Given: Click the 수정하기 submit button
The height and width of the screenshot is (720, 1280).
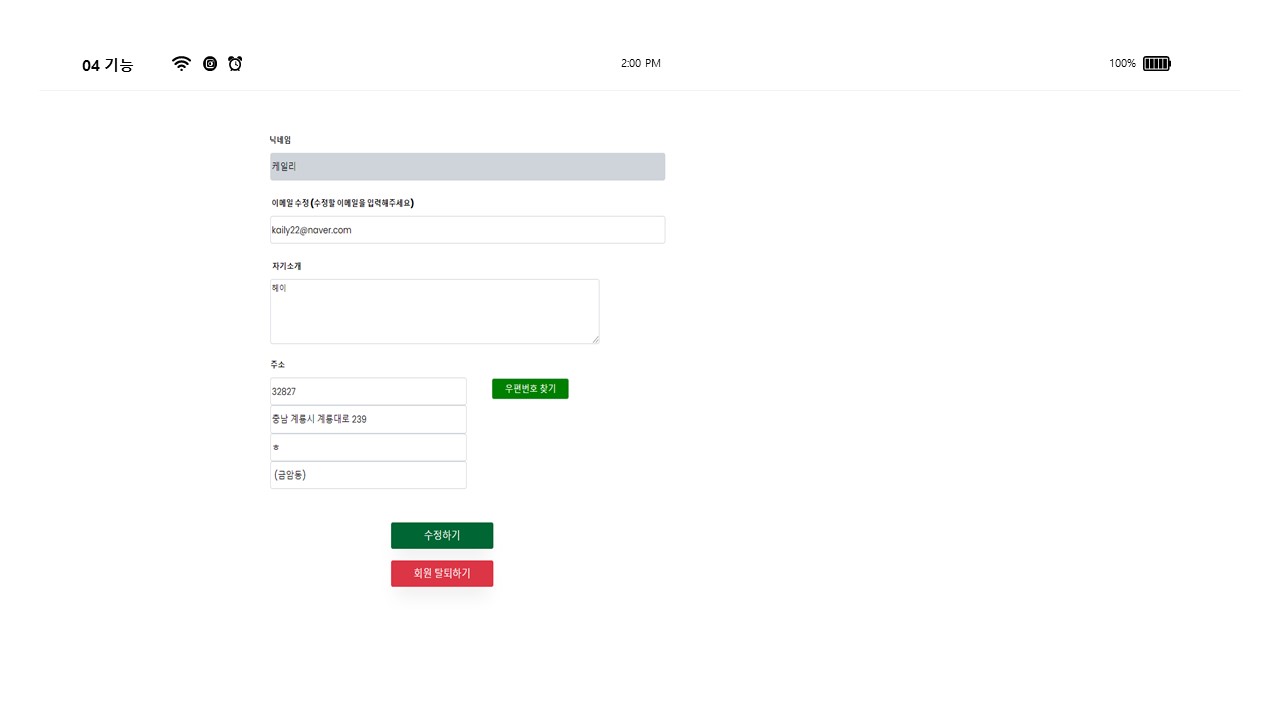Looking at the screenshot, I should [x=441, y=535].
